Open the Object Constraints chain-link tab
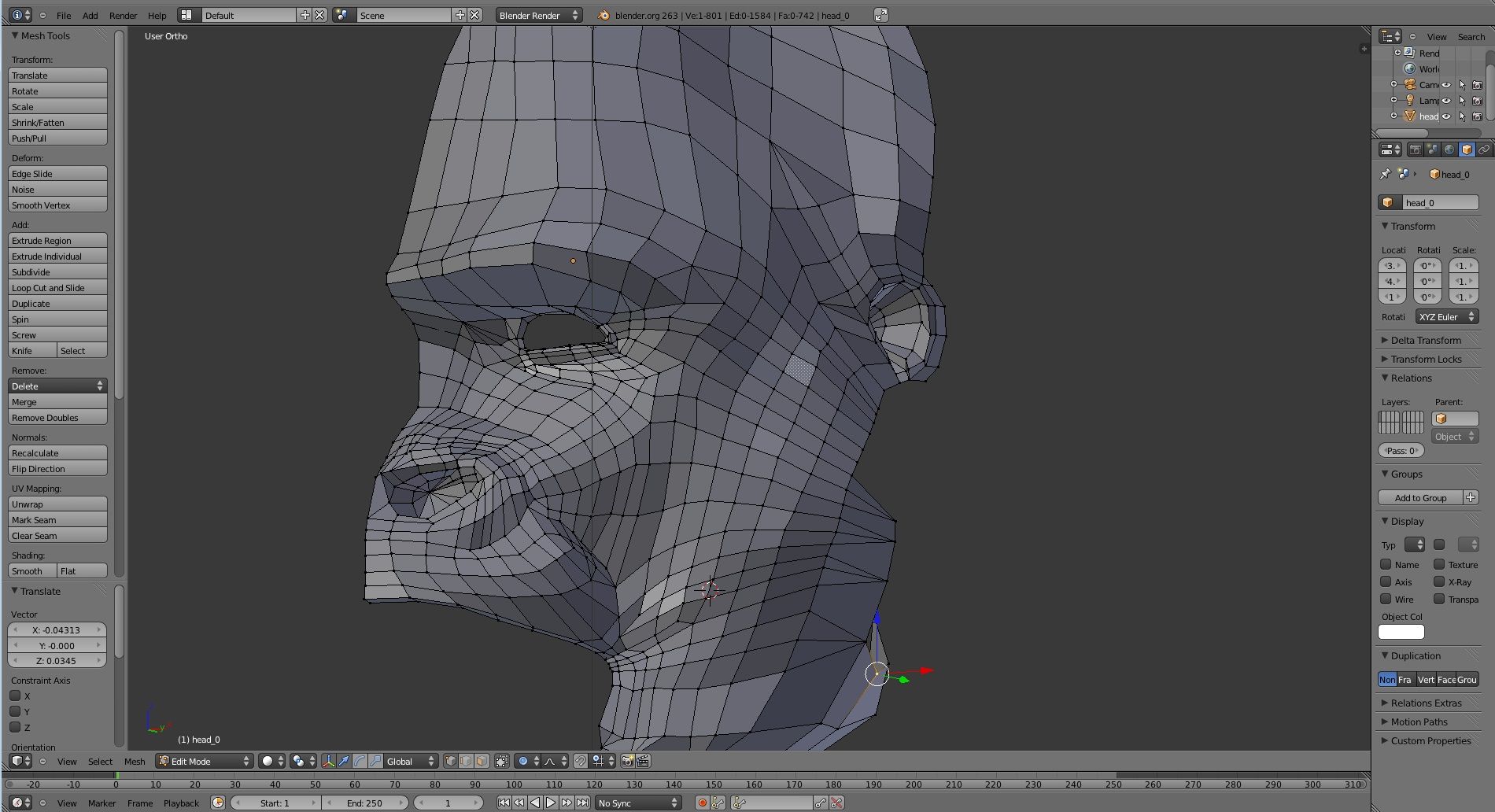 [x=1484, y=149]
